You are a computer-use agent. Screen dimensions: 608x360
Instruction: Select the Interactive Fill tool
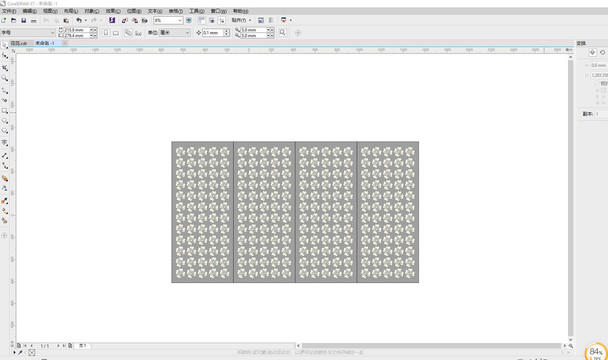[x=5, y=211]
